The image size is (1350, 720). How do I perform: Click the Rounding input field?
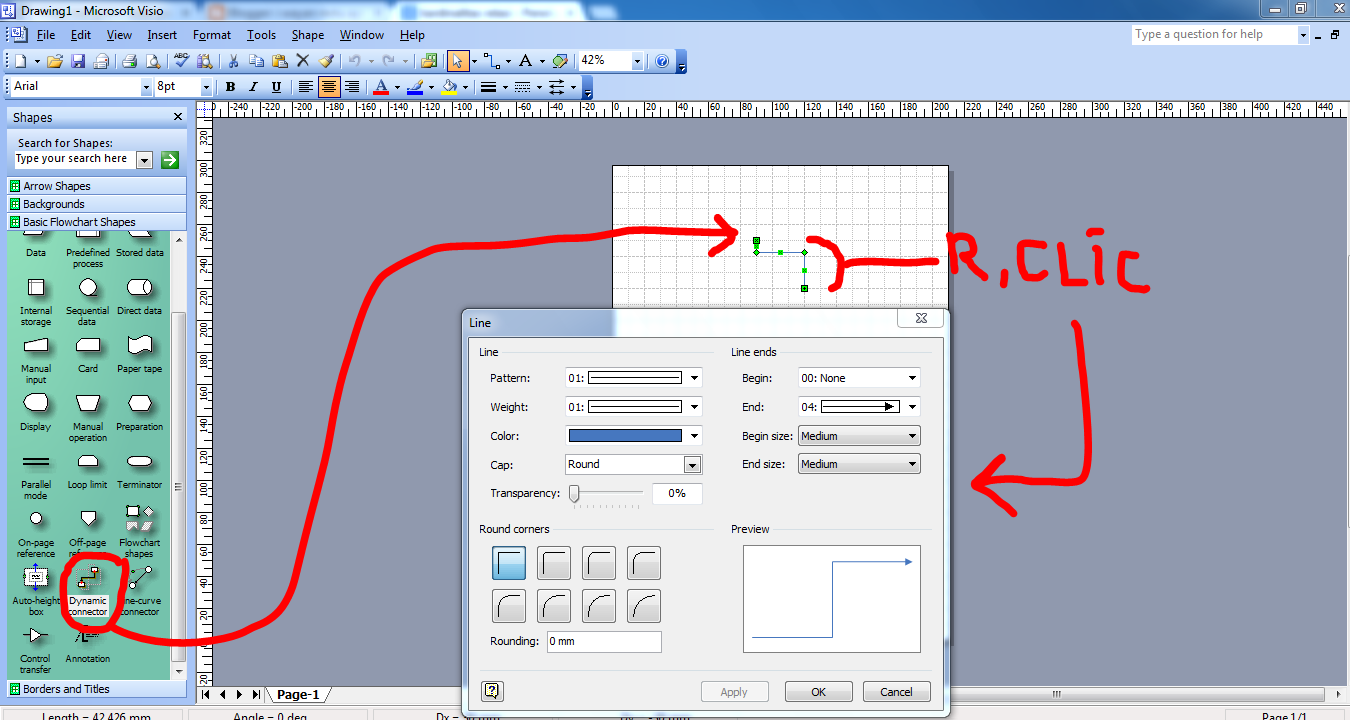click(604, 642)
